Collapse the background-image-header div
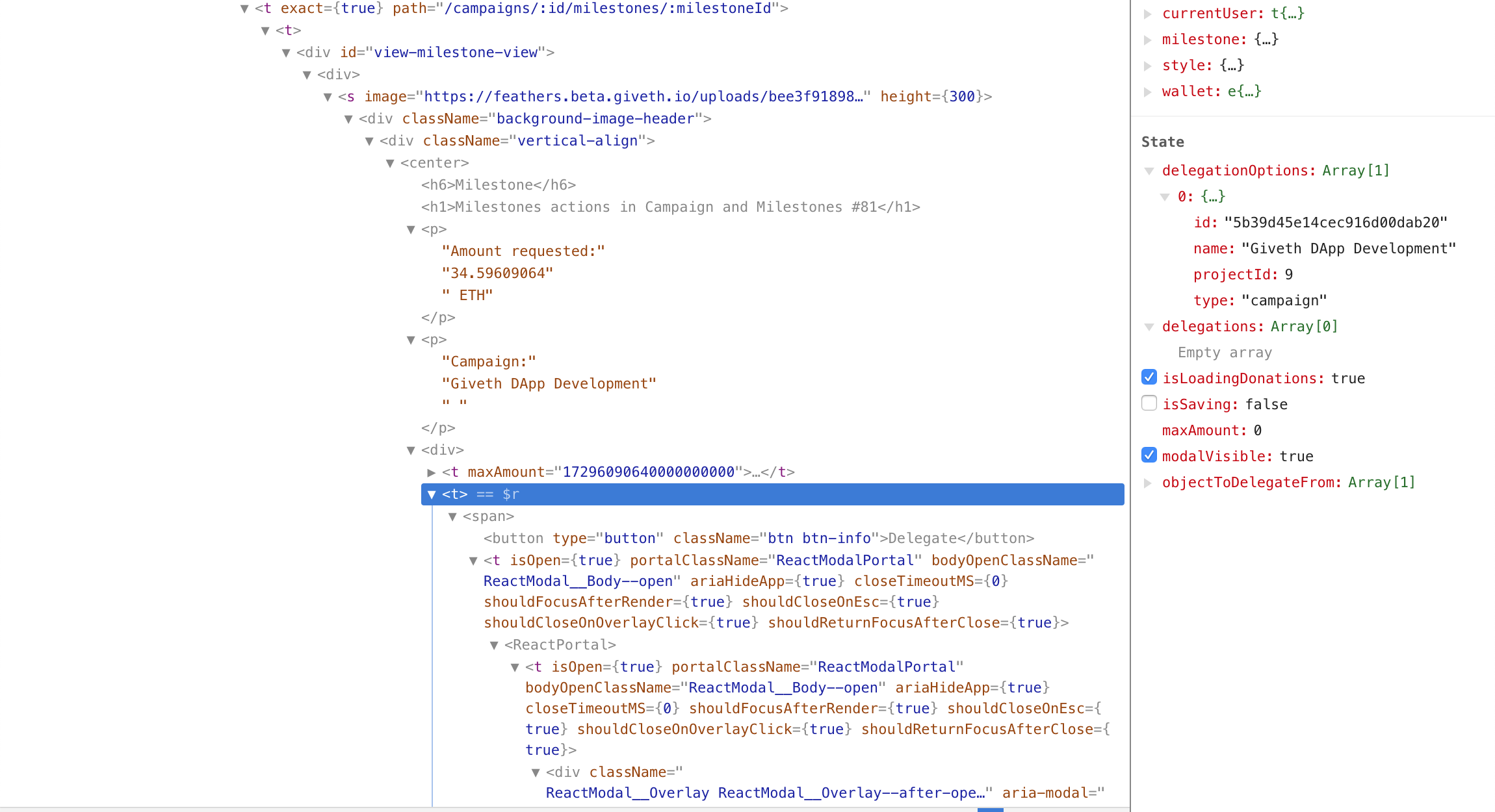The width and height of the screenshot is (1495, 812). 348,119
